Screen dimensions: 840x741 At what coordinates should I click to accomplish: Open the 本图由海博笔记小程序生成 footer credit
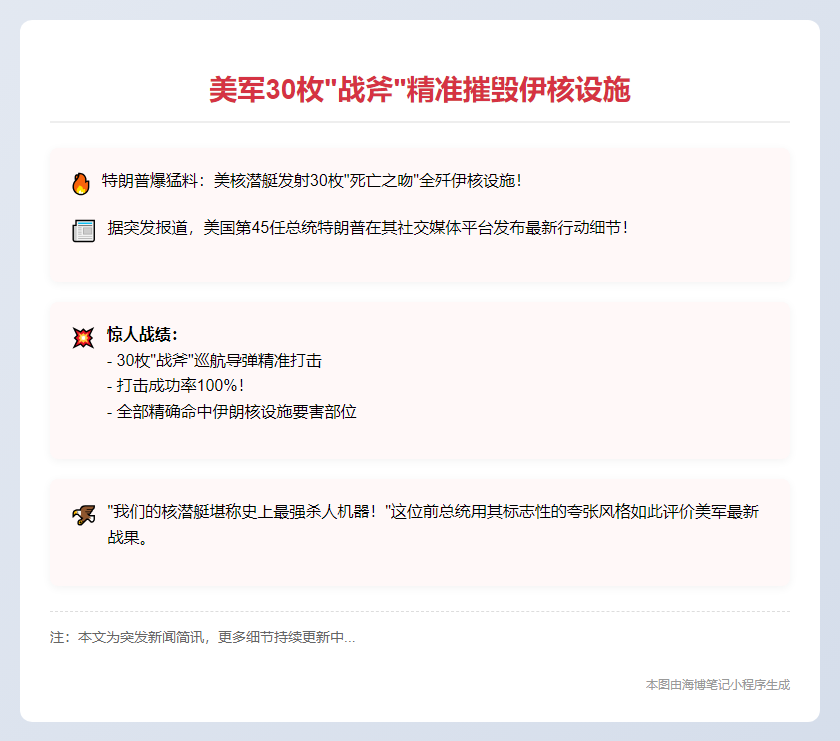point(717,685)
